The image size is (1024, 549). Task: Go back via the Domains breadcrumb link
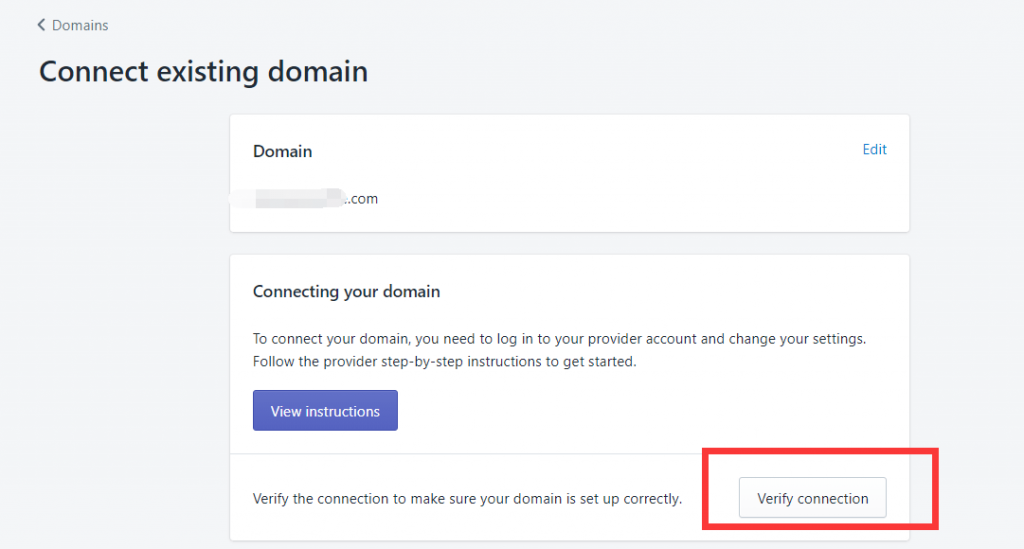[x=80, y=25]
